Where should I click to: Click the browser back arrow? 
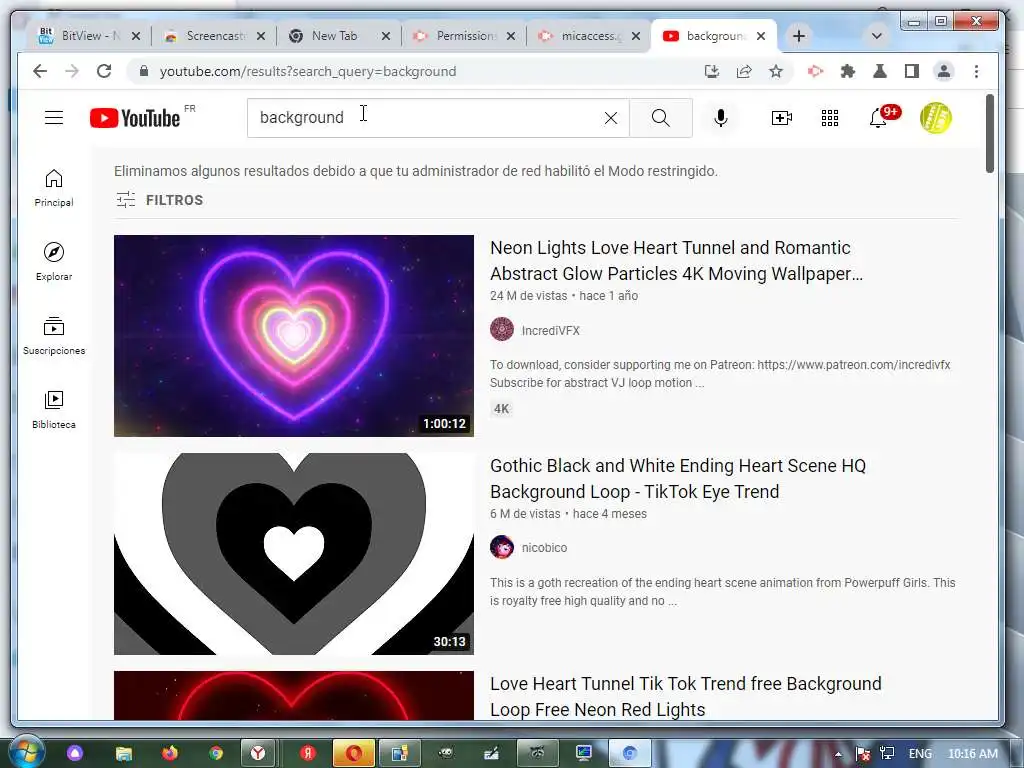coord(40,71)
